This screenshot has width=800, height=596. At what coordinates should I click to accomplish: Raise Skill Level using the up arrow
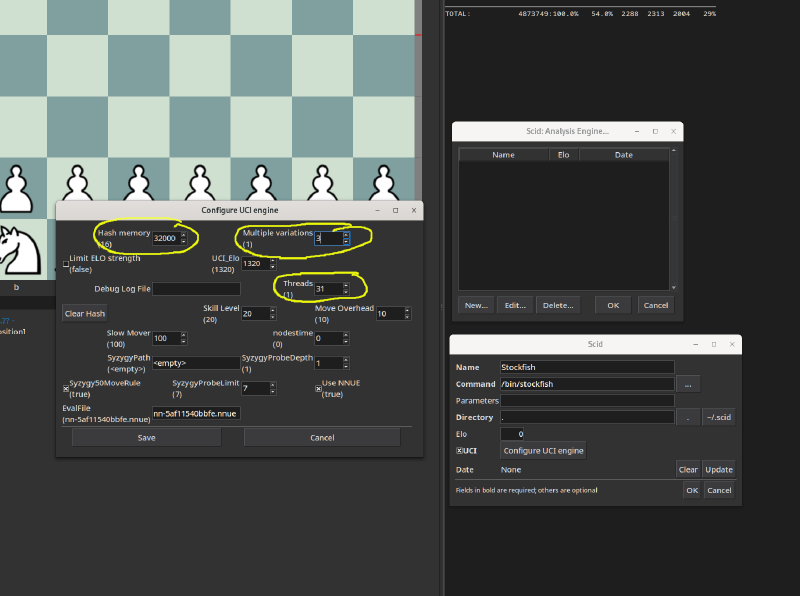coord(274,310)
